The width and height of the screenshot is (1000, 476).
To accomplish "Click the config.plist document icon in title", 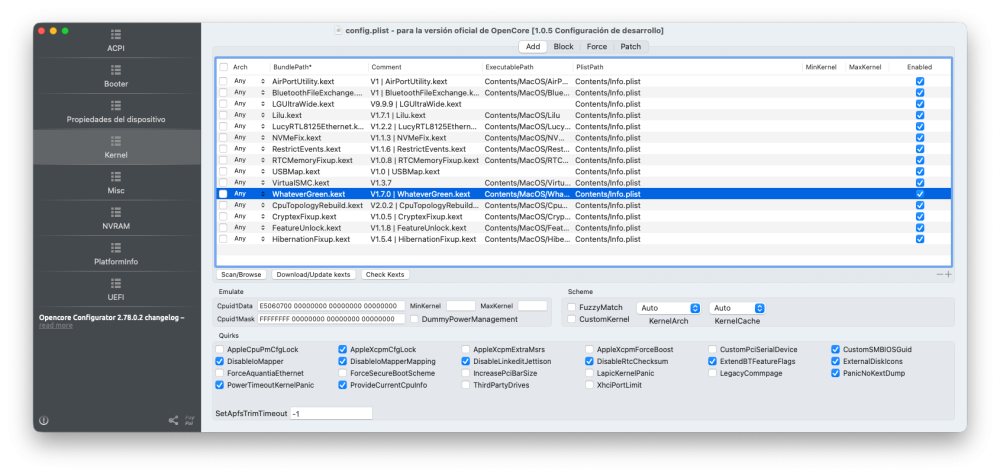I will coord(338,31).
